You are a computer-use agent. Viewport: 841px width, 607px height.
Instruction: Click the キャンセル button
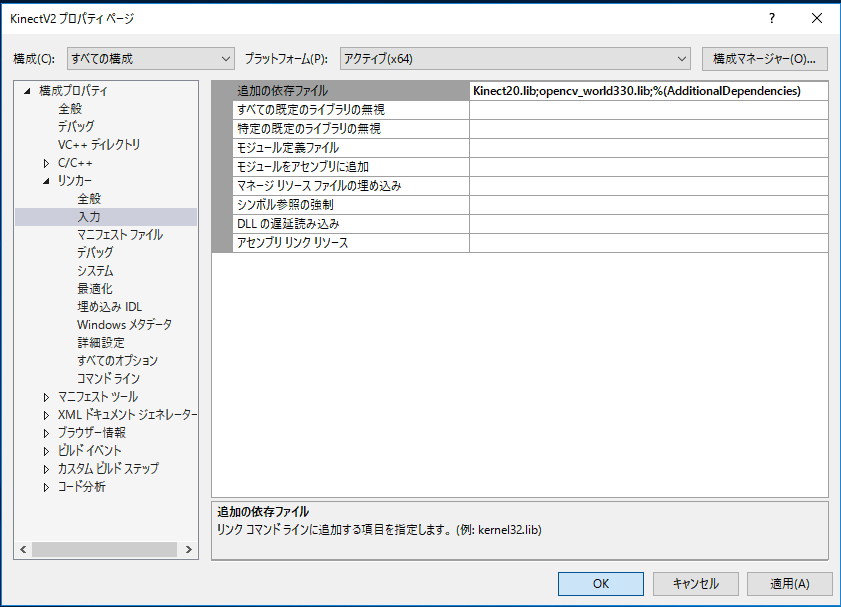tap(695, 583)
